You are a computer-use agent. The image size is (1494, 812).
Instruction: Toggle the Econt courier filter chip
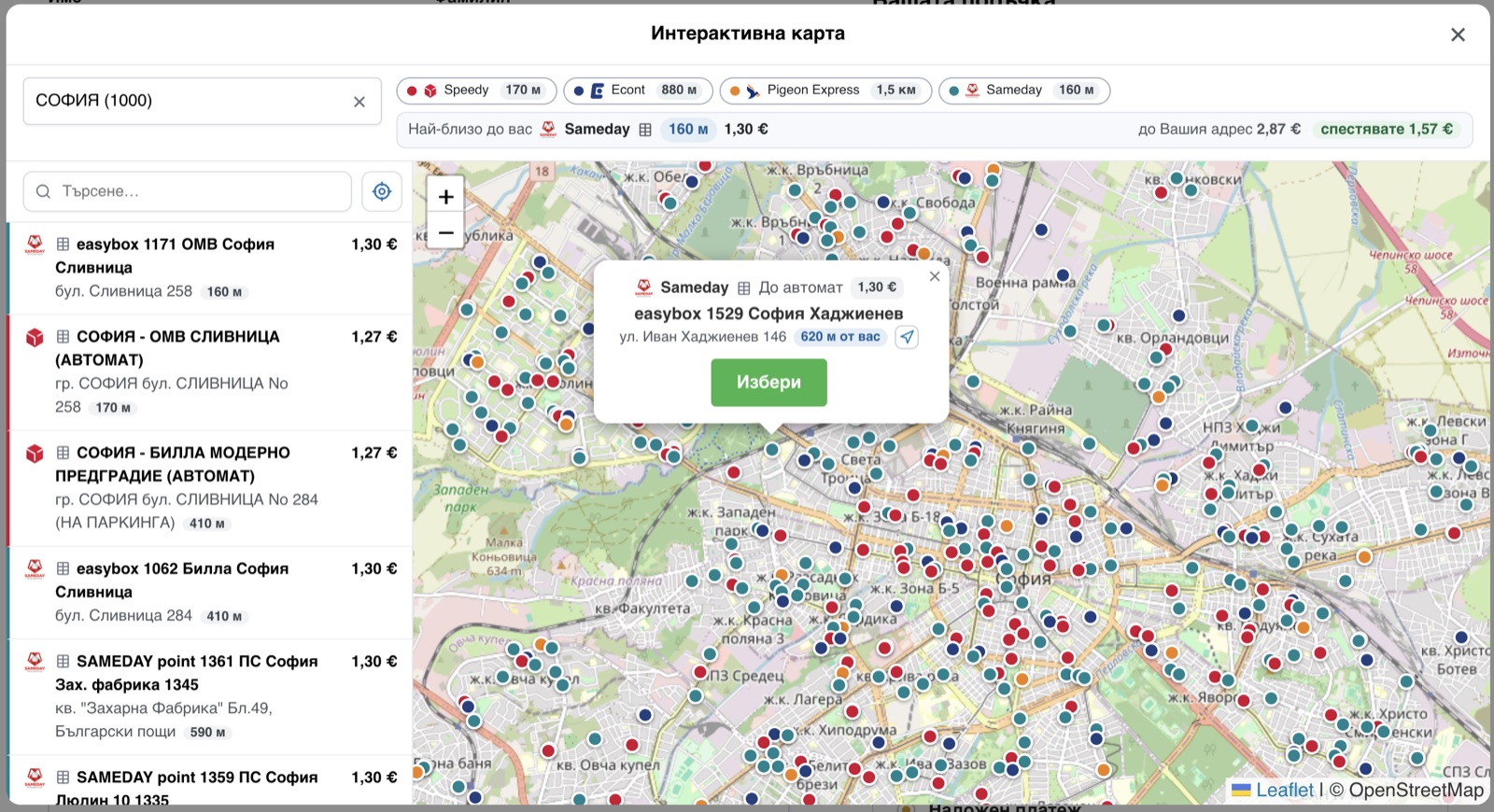(x=638, y=91)
